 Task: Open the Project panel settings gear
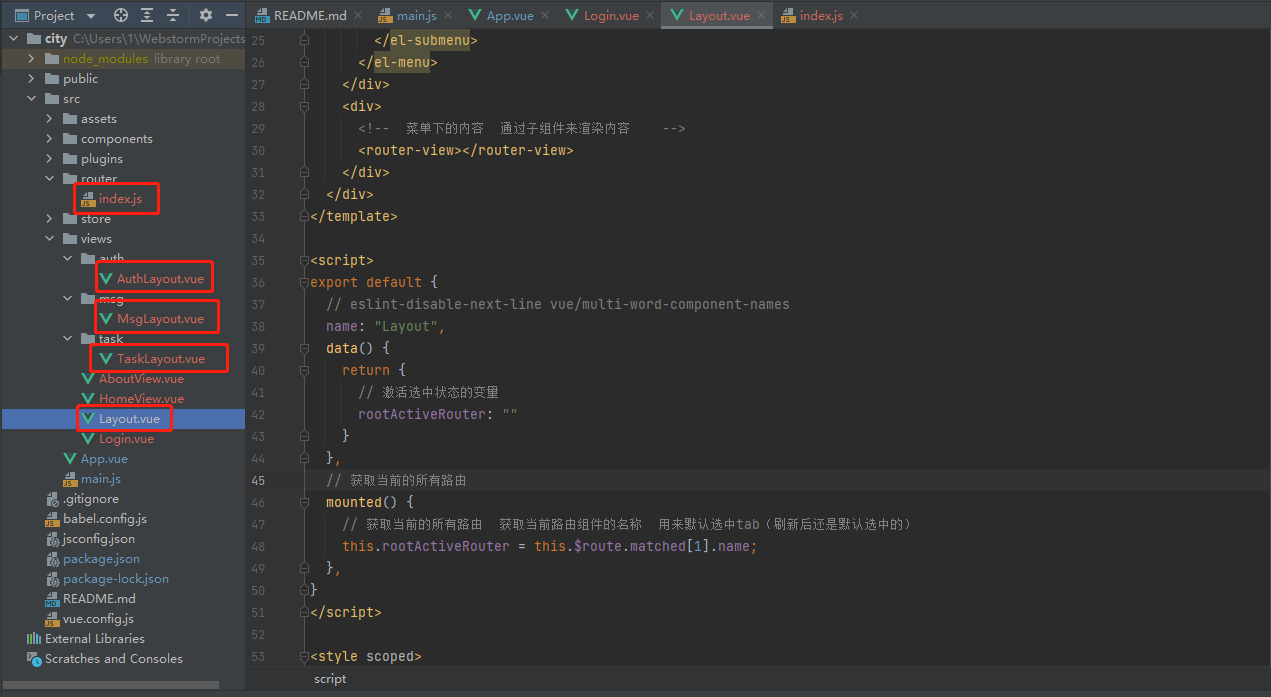coord(206,15)
